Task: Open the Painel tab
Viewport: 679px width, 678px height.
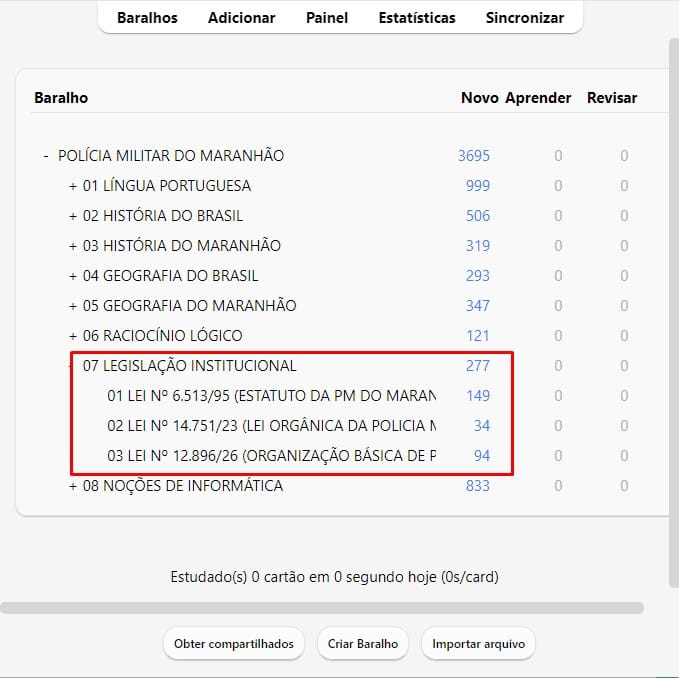Action: 327,18
